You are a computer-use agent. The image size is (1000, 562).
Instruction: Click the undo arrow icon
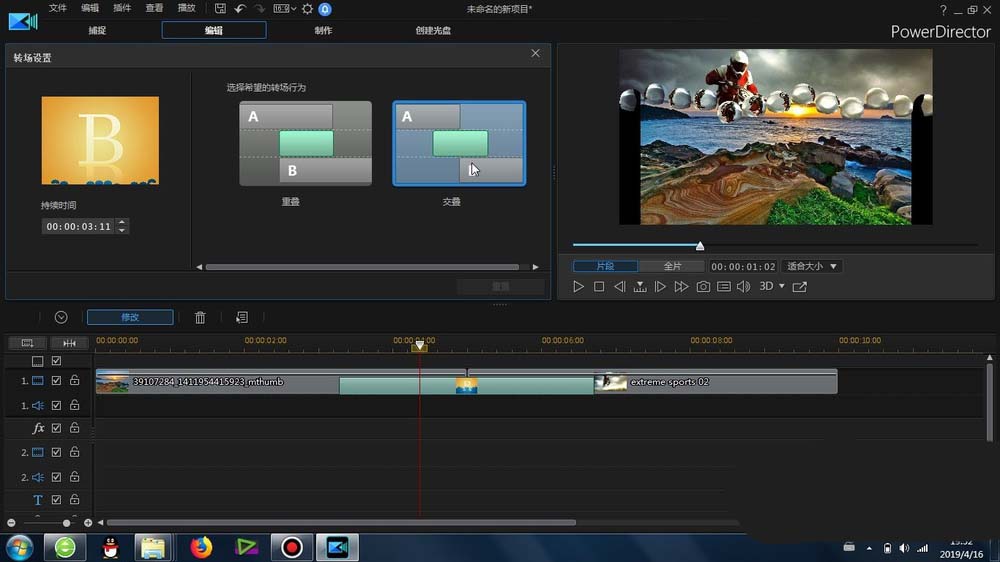240,9
